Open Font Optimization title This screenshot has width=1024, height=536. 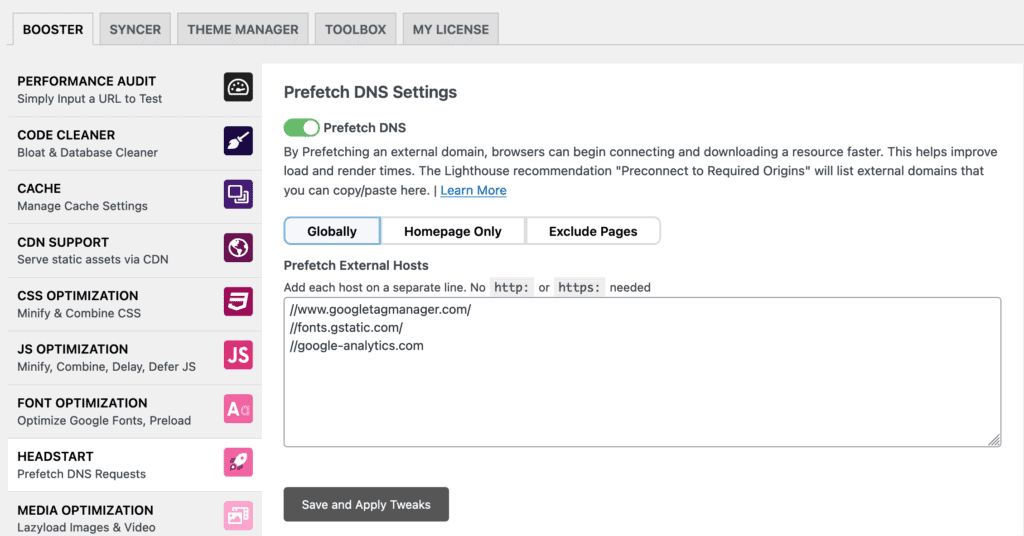pyautogui.click(x=82, y=403)
